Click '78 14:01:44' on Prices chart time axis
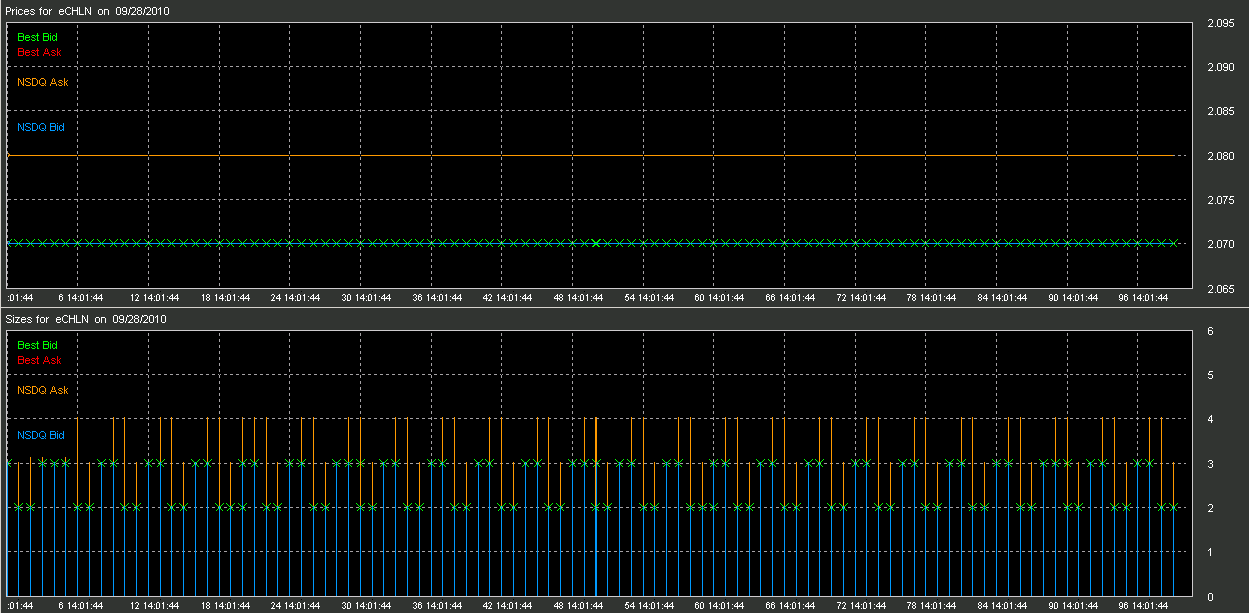 933,297
